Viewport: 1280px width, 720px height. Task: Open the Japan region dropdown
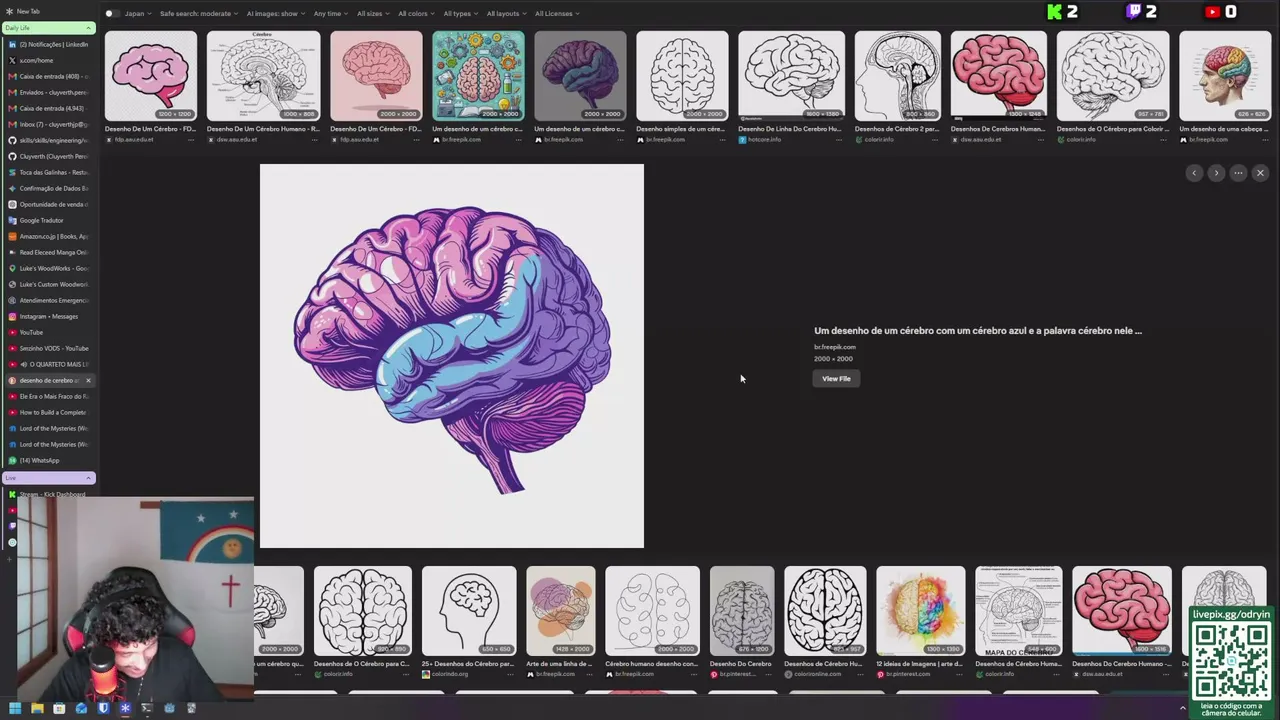pos(137,14)
